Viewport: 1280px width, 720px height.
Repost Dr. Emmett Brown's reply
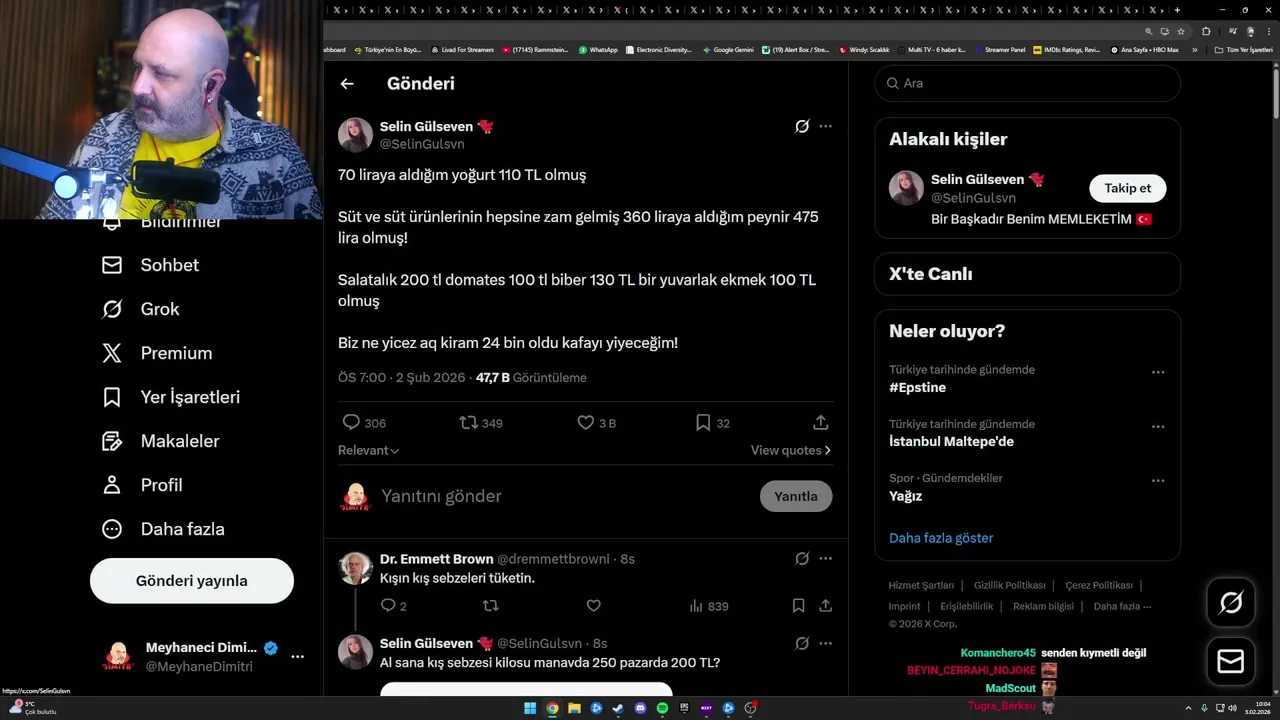coord(490,606)
